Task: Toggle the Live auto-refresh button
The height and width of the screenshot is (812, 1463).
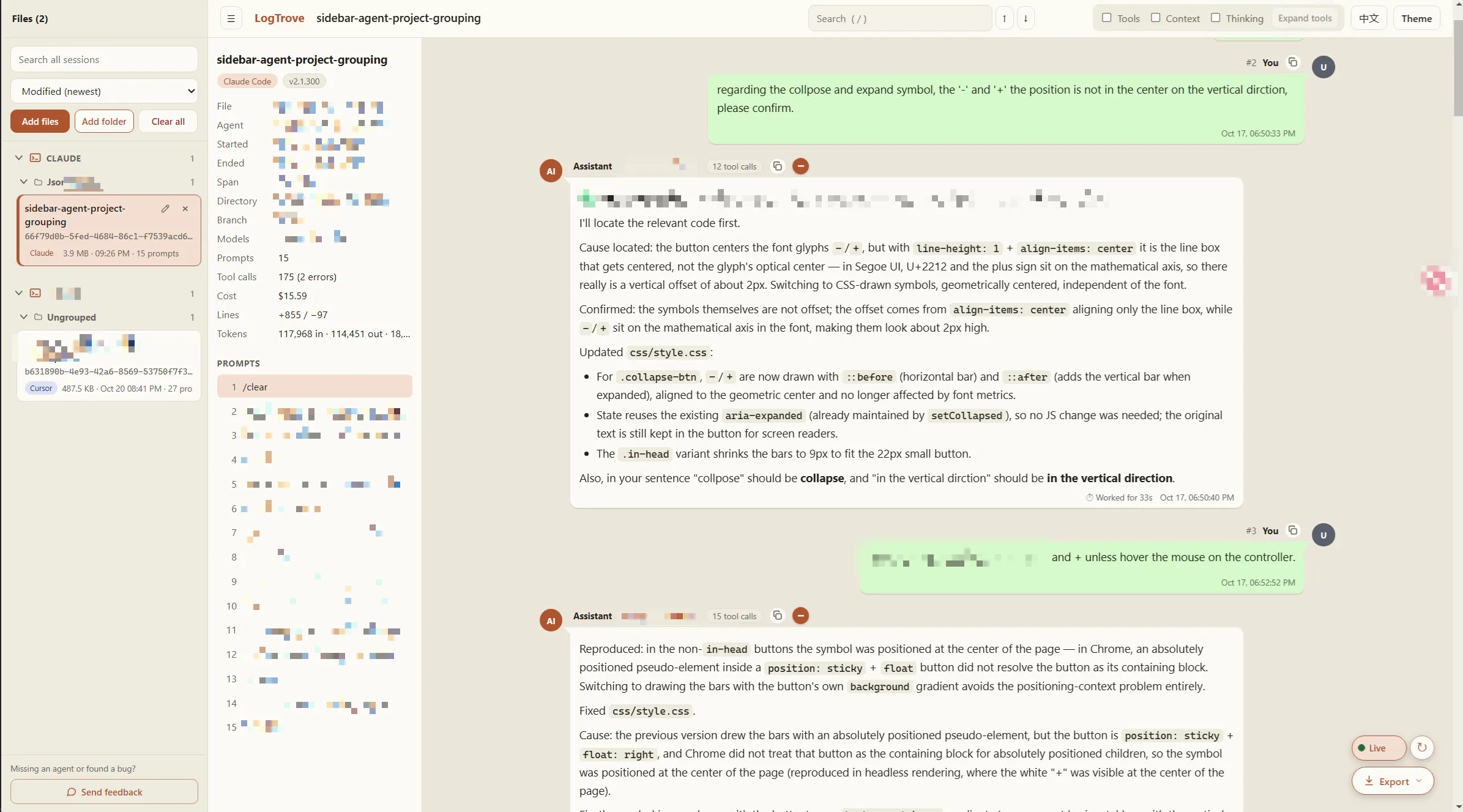Action: pos(1379,748)
